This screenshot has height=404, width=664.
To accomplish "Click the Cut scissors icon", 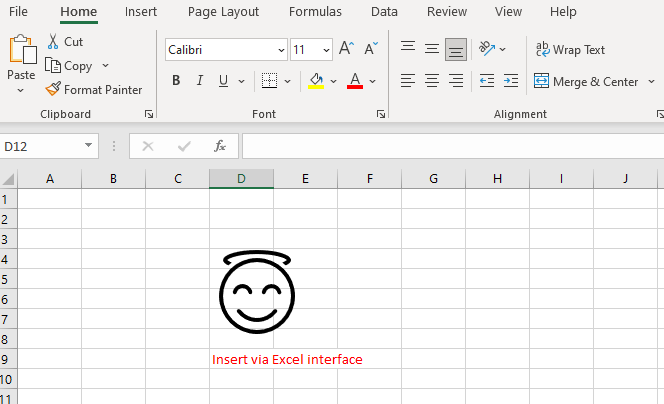I will 53,42.
